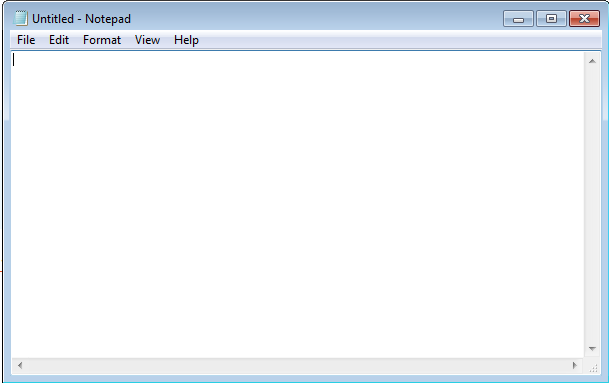Image resolution: width=609 pixels, height=383 pixels.
Task: Click the horizontal scrollbar right arrow
Action: pyautogui.click(x=575, y=365)
